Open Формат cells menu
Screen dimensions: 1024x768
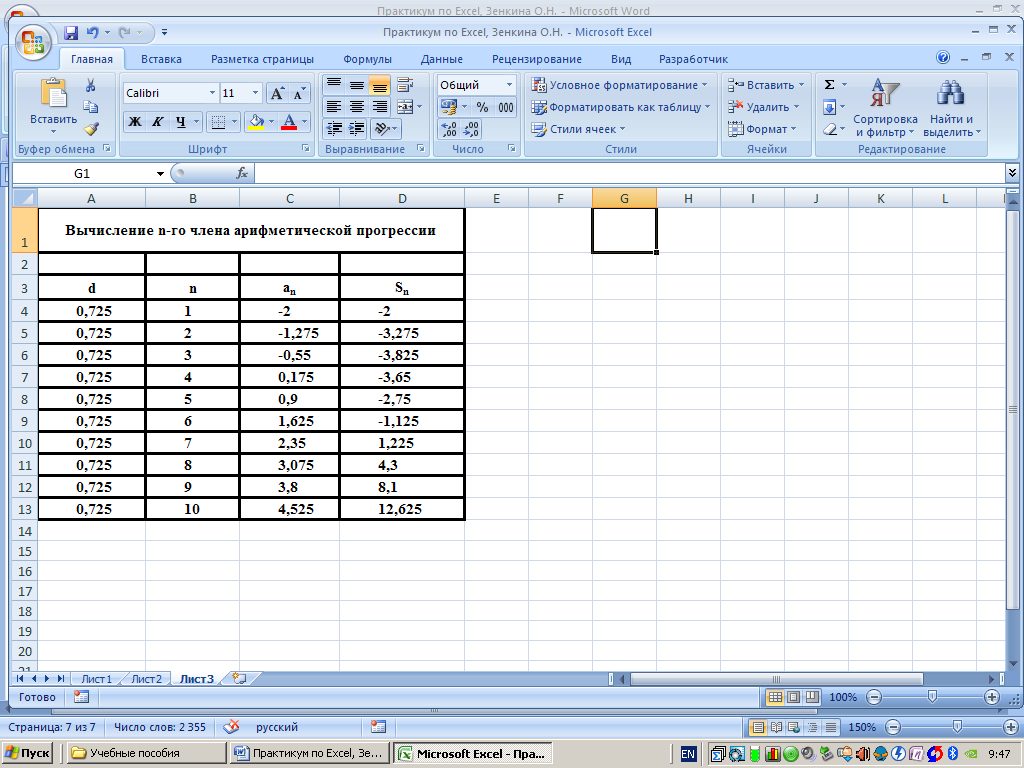pos(762,129)
